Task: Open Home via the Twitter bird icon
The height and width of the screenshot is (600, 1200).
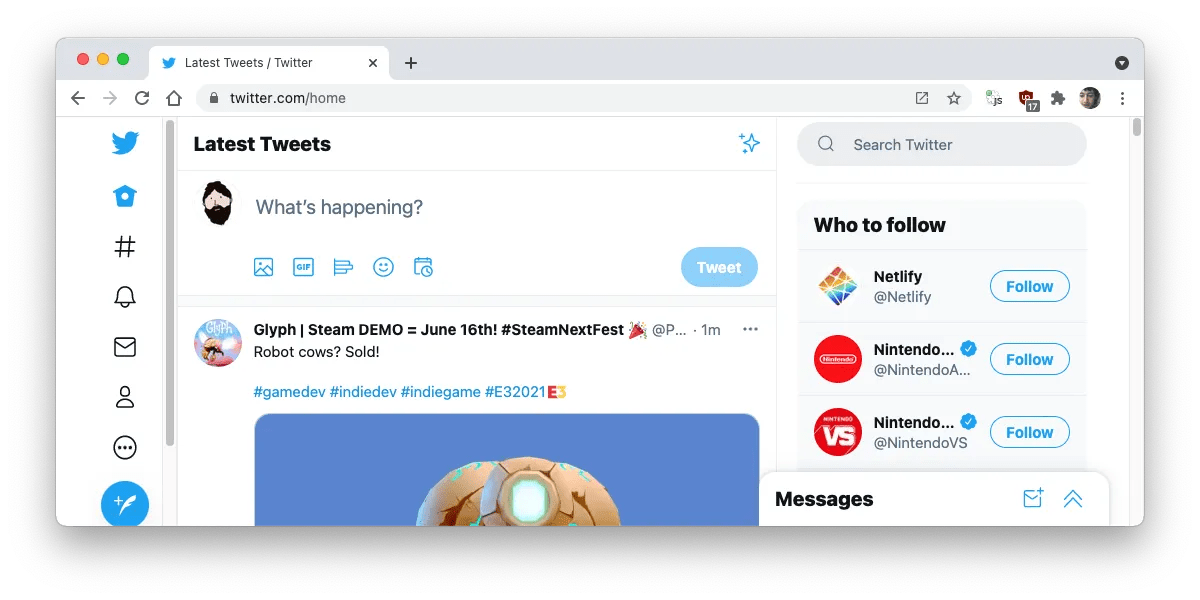Action: (125, 142)
